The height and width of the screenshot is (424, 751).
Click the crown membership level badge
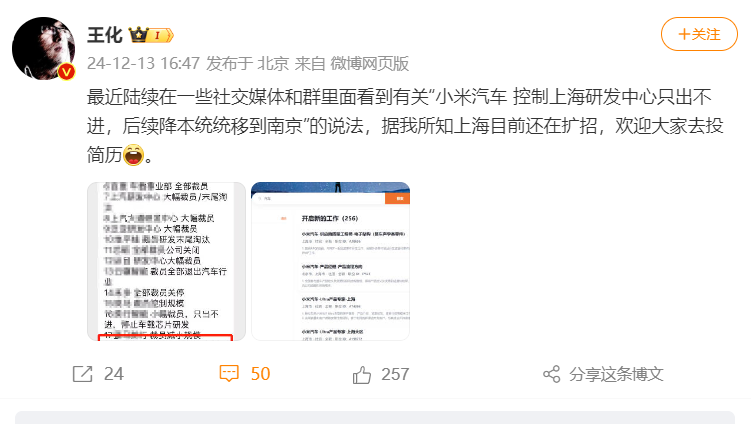click(151, 35)
